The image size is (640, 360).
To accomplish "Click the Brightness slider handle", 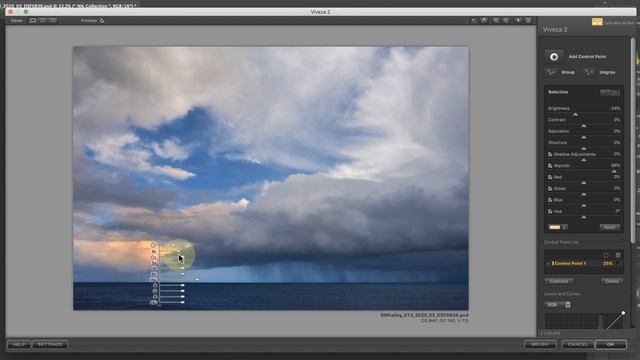I will 576,115.
